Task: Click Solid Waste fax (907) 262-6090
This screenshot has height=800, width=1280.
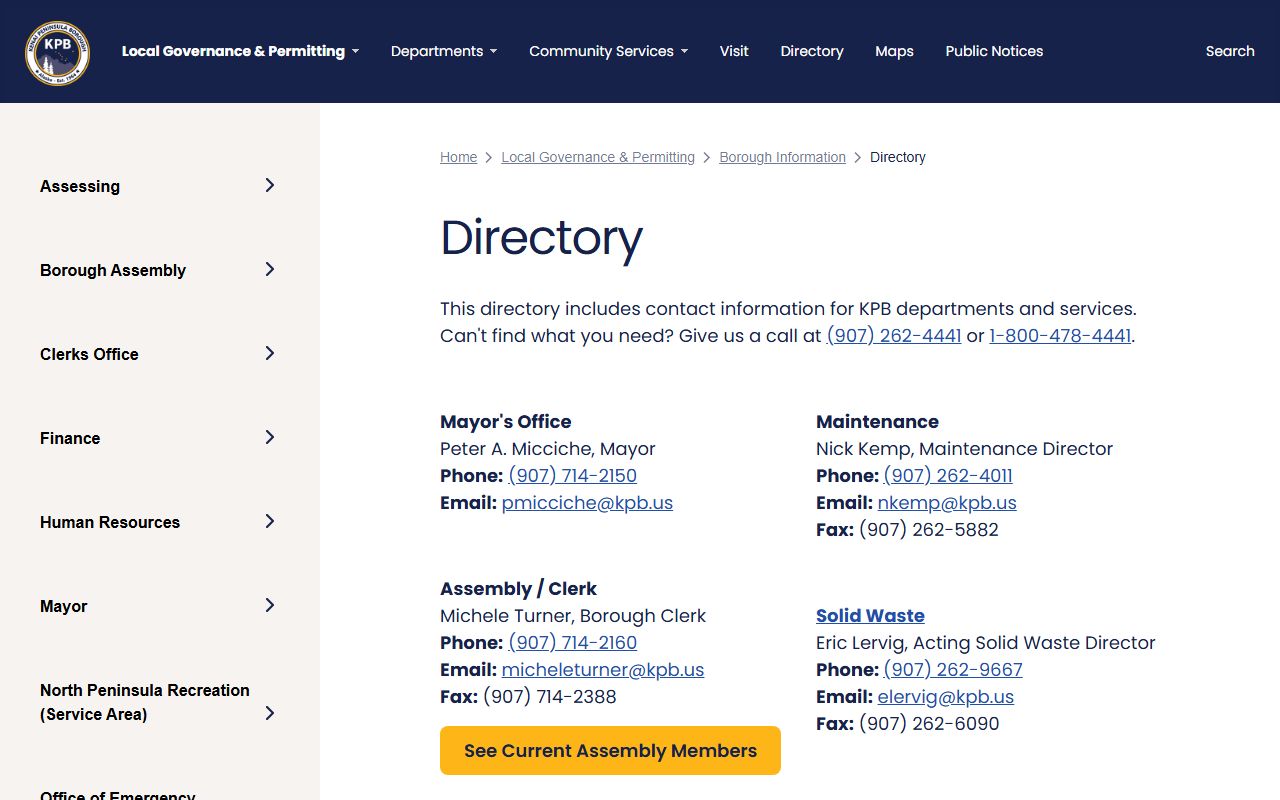Action: pos(929,724)
